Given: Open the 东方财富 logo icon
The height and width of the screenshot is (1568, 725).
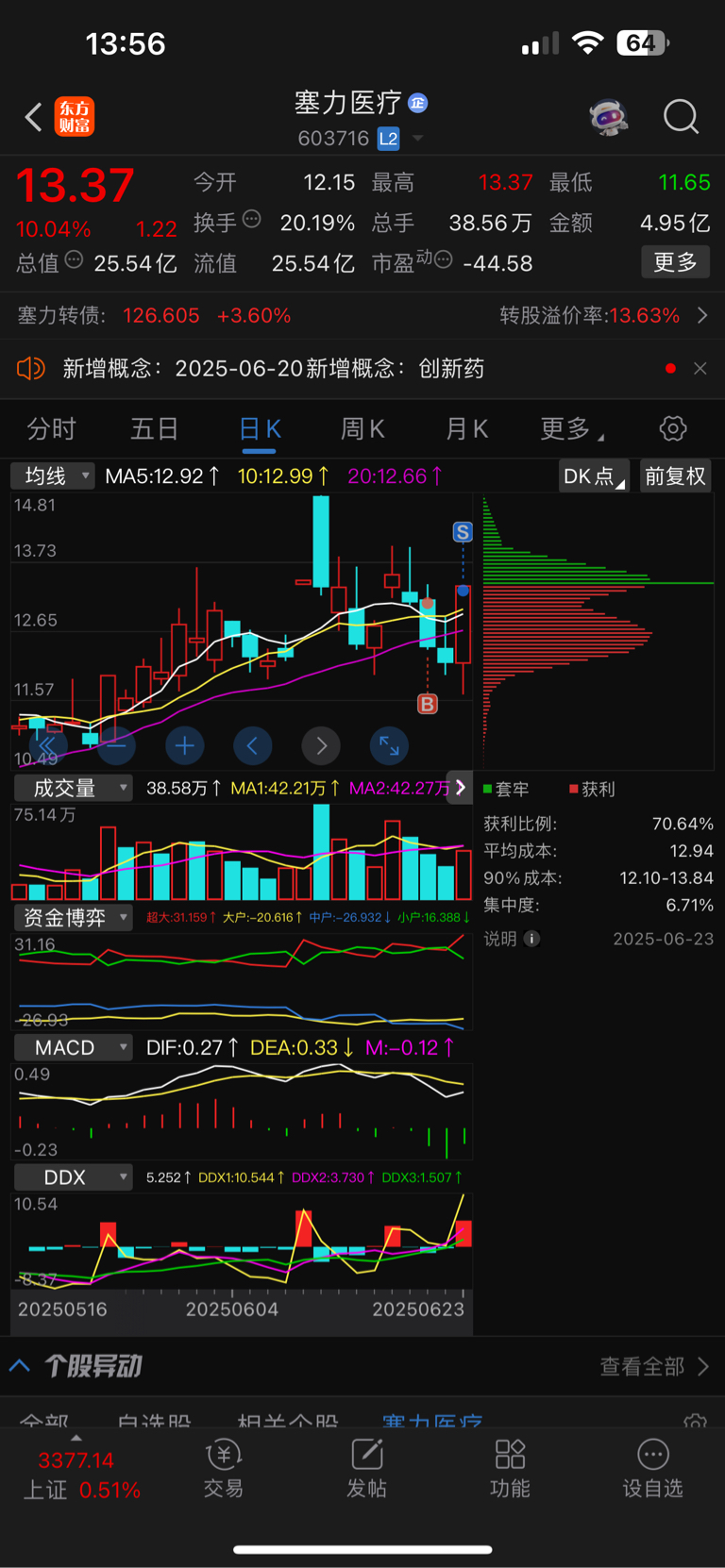Looking at the screenshot, I should pyautogui.click(x=75, y=117).
